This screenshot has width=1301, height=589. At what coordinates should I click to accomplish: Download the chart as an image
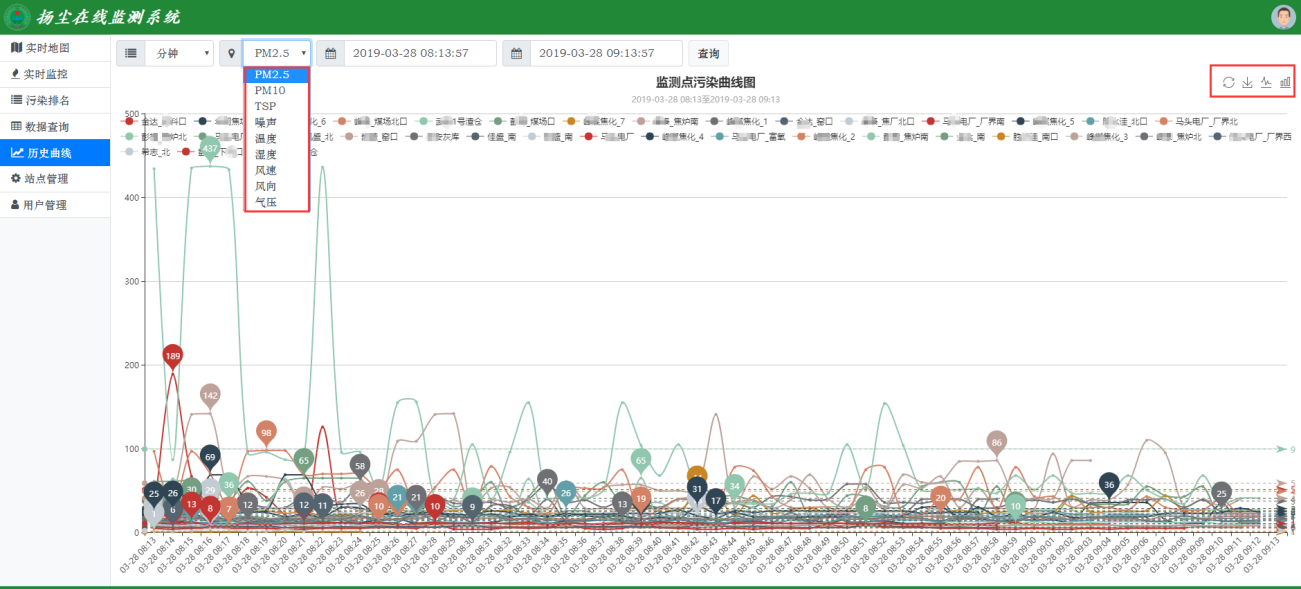(1247, 82)
